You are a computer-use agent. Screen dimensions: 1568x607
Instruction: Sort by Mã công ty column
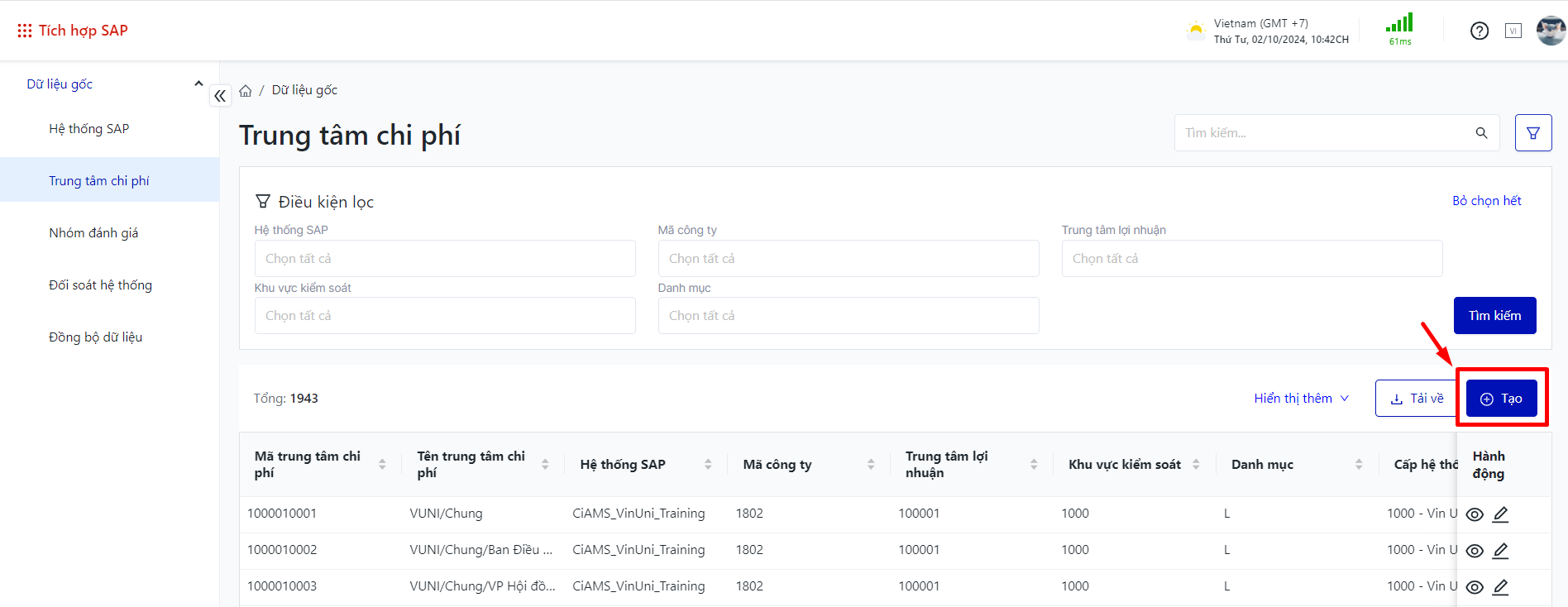point(871,465)
